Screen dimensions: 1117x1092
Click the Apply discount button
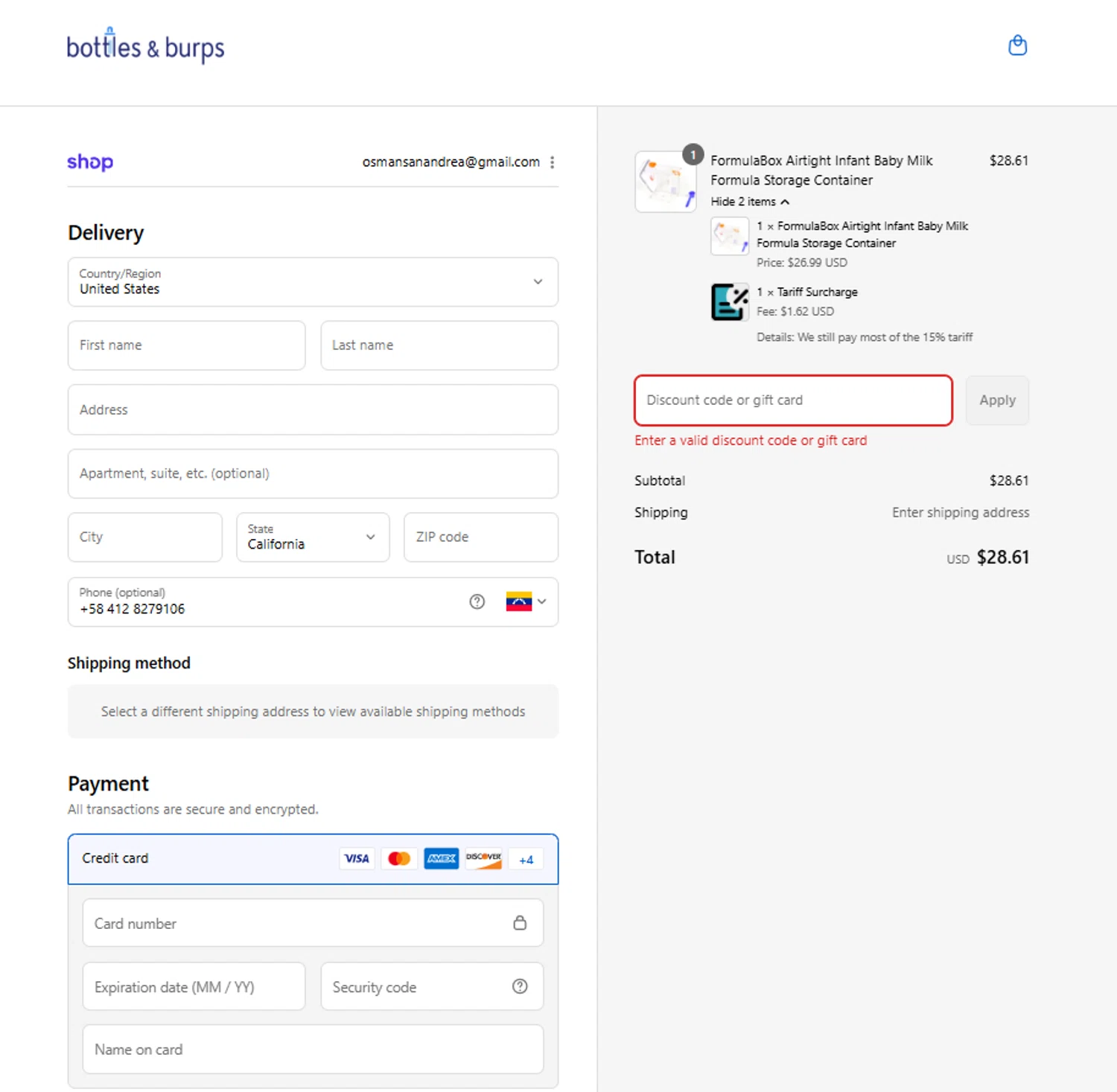pos(997,400)
